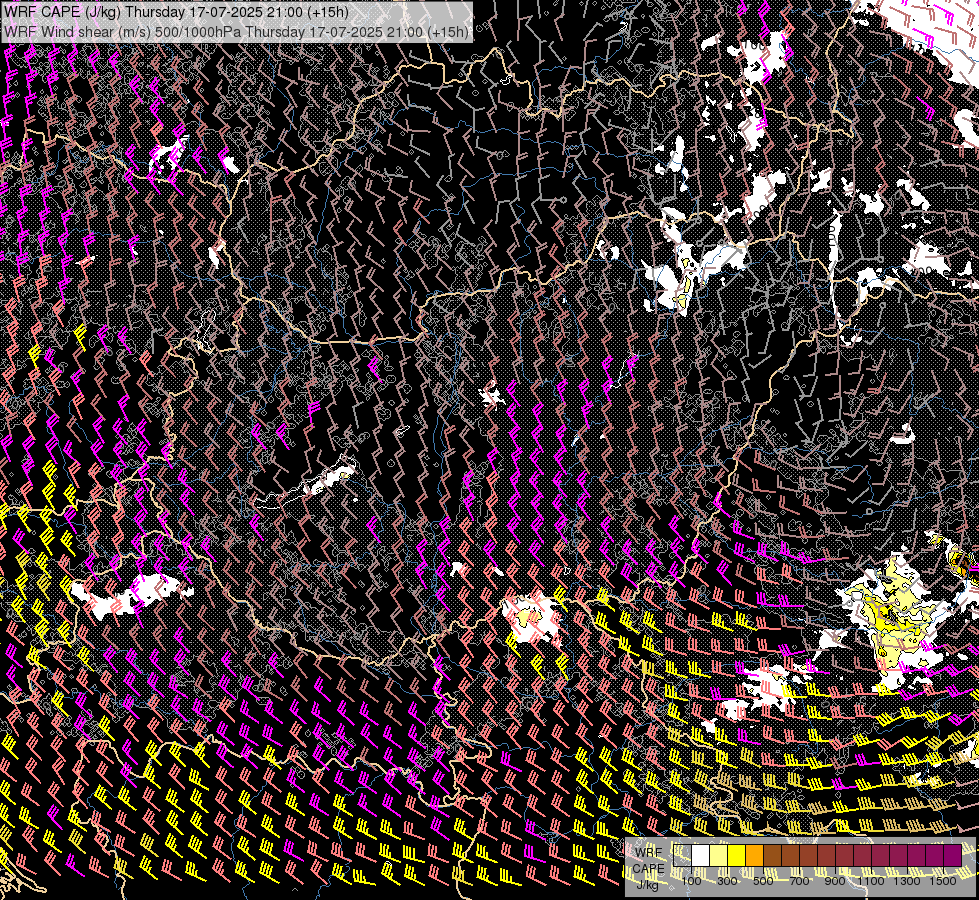Select the bright yellow CAPE legend swatch
Image resolution: width=979 pixels, height=900 pixels.
tap(737, 855)
